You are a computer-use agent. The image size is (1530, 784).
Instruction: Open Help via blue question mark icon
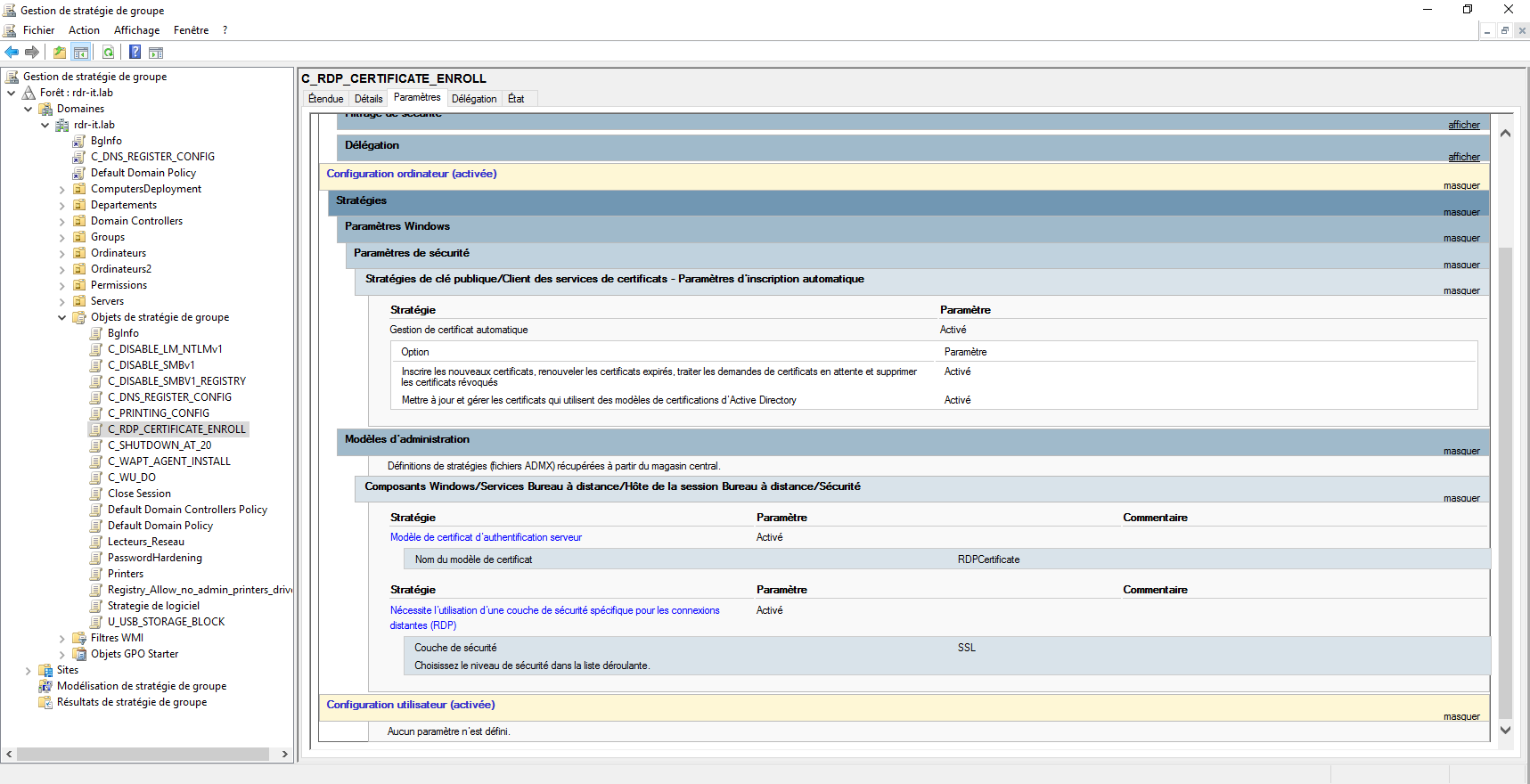click(135, 53)
